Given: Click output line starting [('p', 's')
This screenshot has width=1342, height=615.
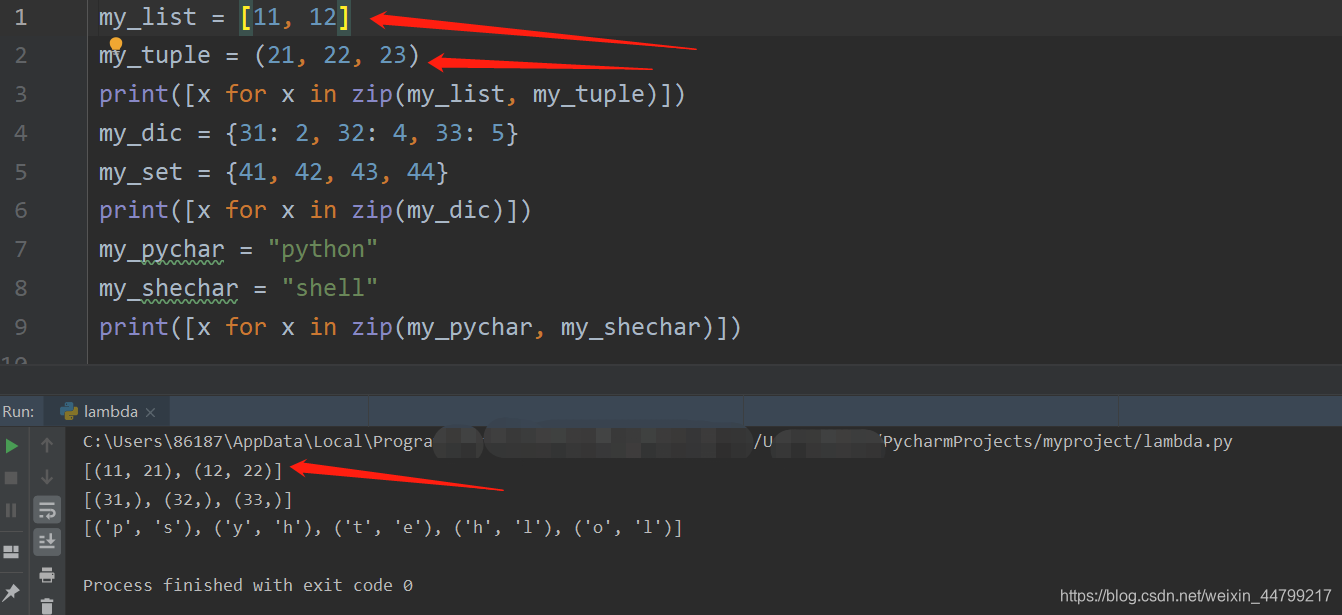Looking at the screenshot, I should click(382, 527).
